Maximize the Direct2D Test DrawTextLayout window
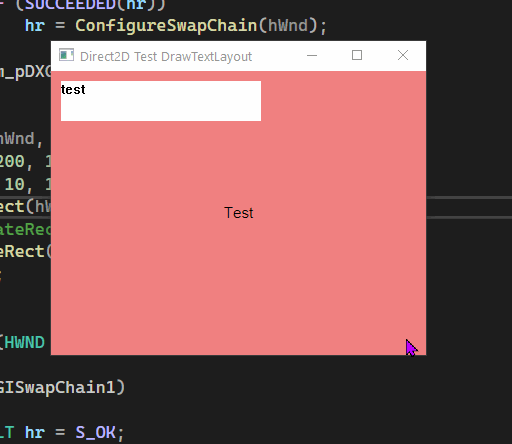The image size is (512, 444). pyautogui.click(x=357, y=55)
